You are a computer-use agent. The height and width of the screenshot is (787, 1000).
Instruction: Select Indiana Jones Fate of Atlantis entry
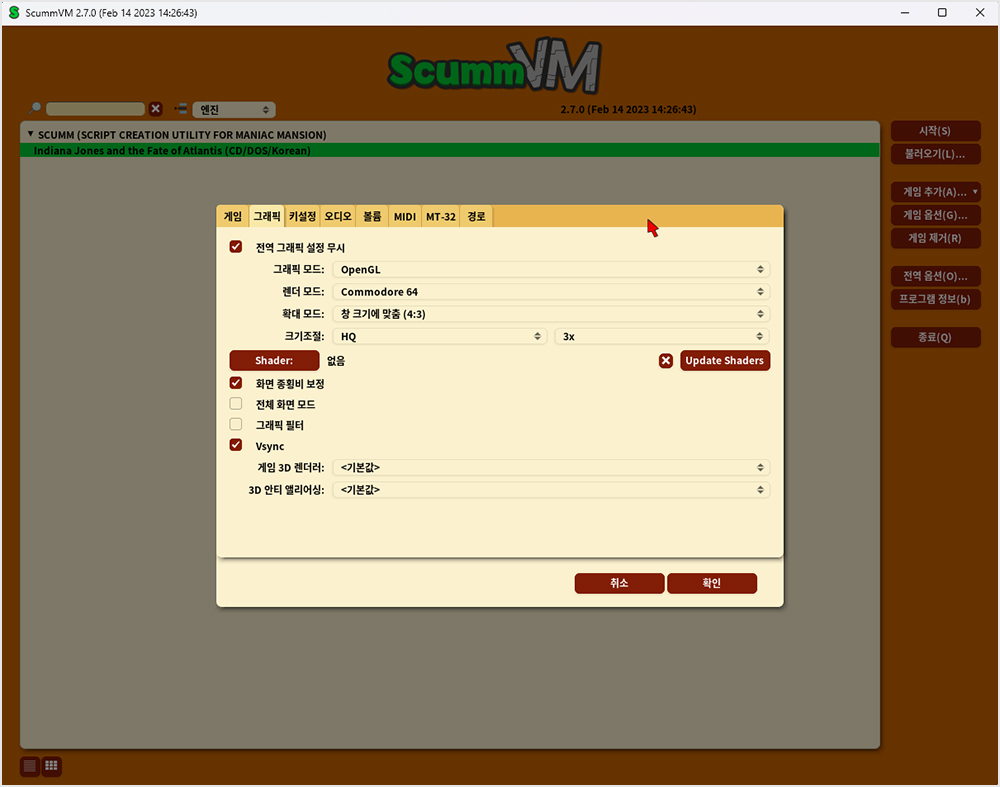coord(450,151)
